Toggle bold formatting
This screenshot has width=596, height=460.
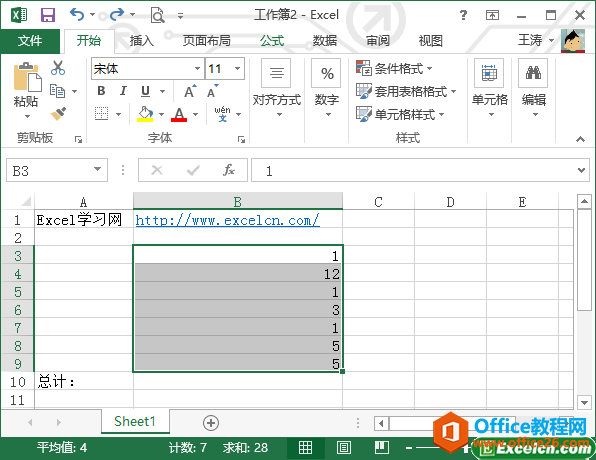click(101, 91)
